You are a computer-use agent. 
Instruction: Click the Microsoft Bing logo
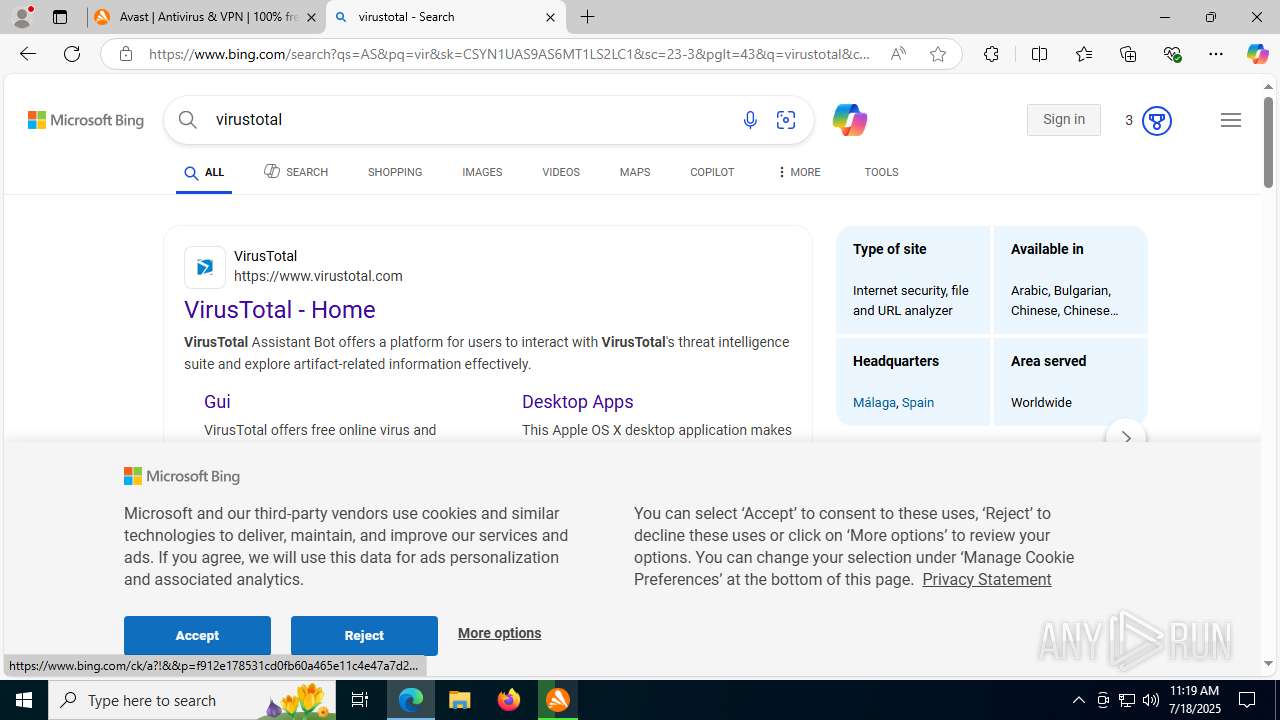click(86, 120)
